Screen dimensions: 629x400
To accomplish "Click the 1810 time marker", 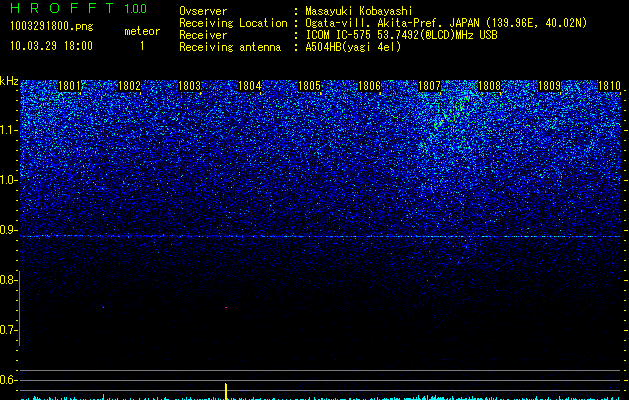I will (609, 86).
